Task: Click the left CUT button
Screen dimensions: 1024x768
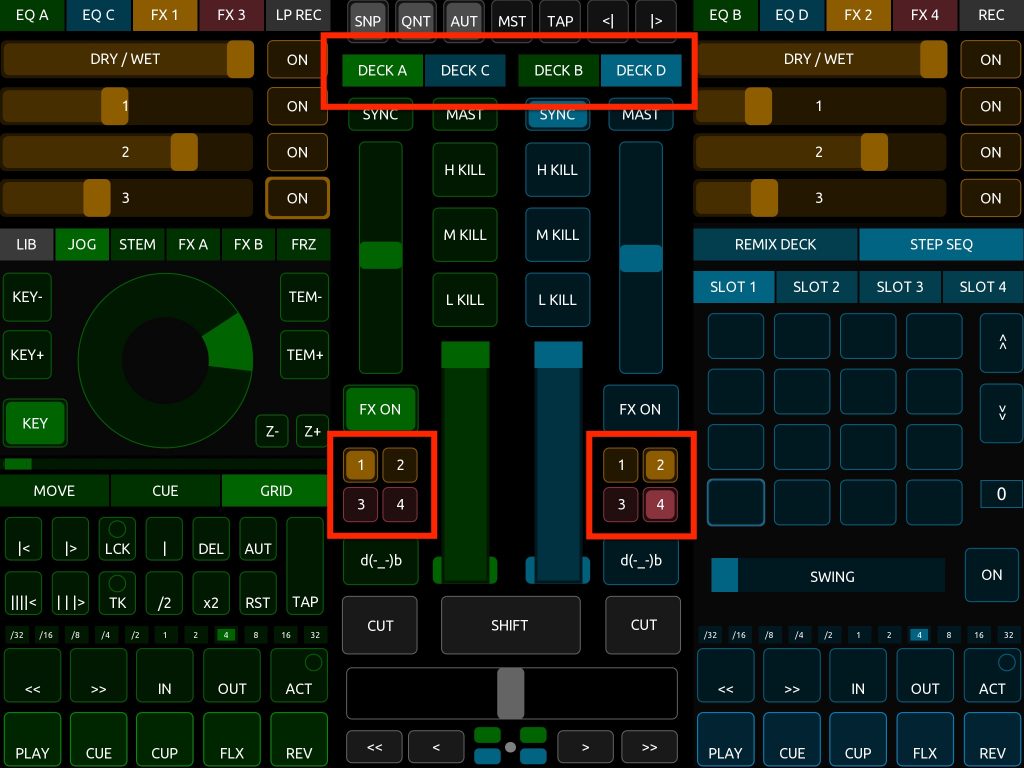Action: (380, 626)
